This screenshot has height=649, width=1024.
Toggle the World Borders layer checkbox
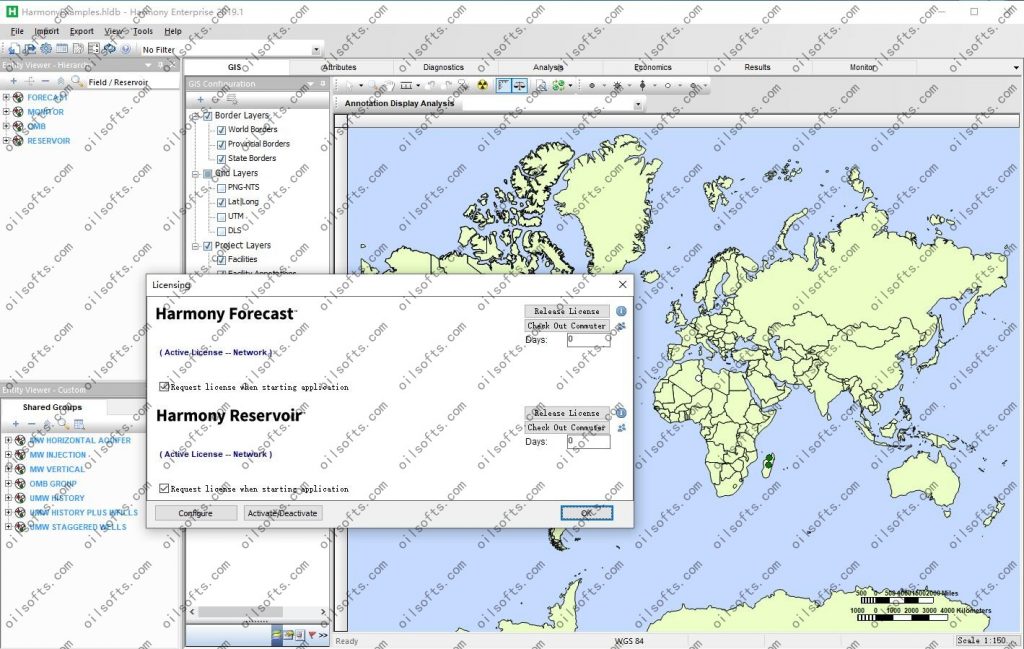[221, 130]
